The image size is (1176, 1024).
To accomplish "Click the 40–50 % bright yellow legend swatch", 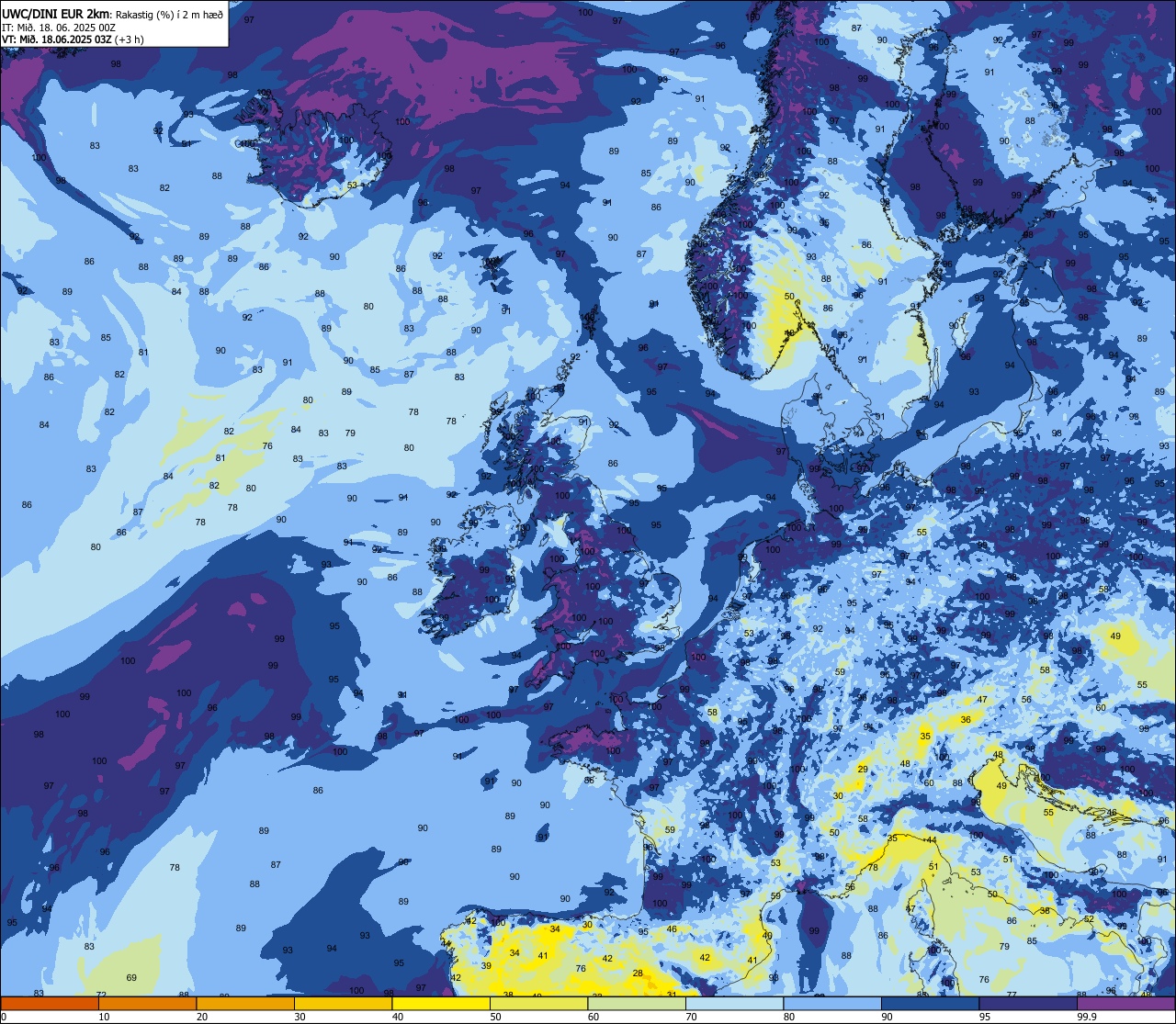I will [x=441, y=1004].
